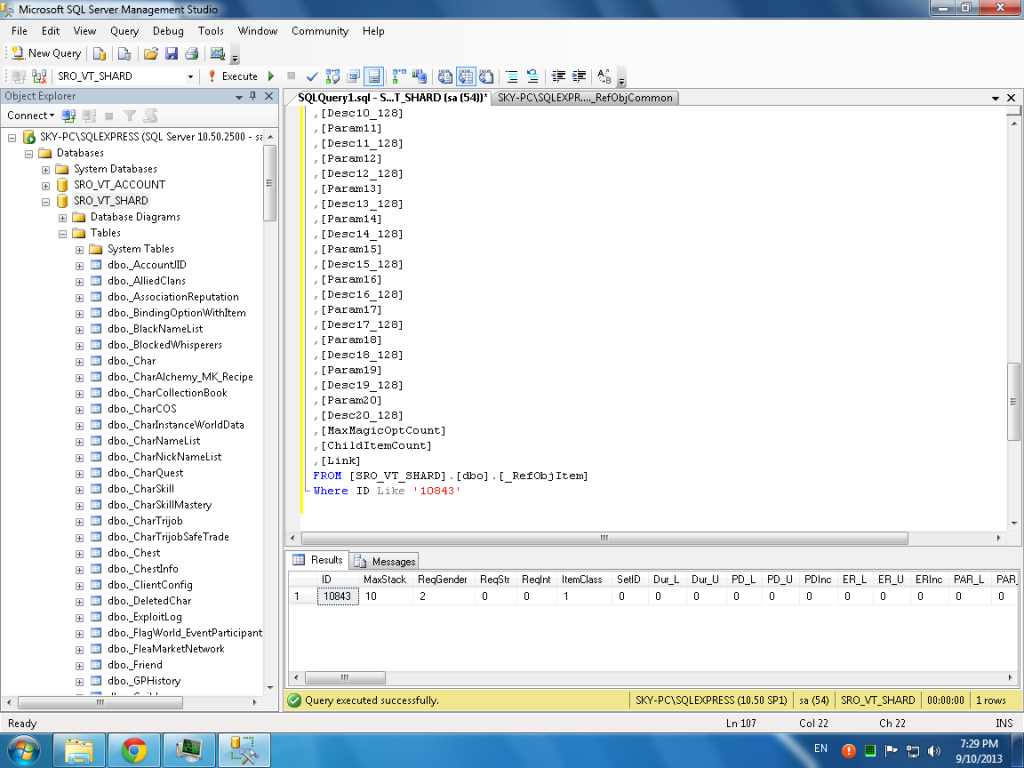The height and width of the screenshot is (768, 1024).
Task: Click the Open File folder icon
Action: coord(151,54)
